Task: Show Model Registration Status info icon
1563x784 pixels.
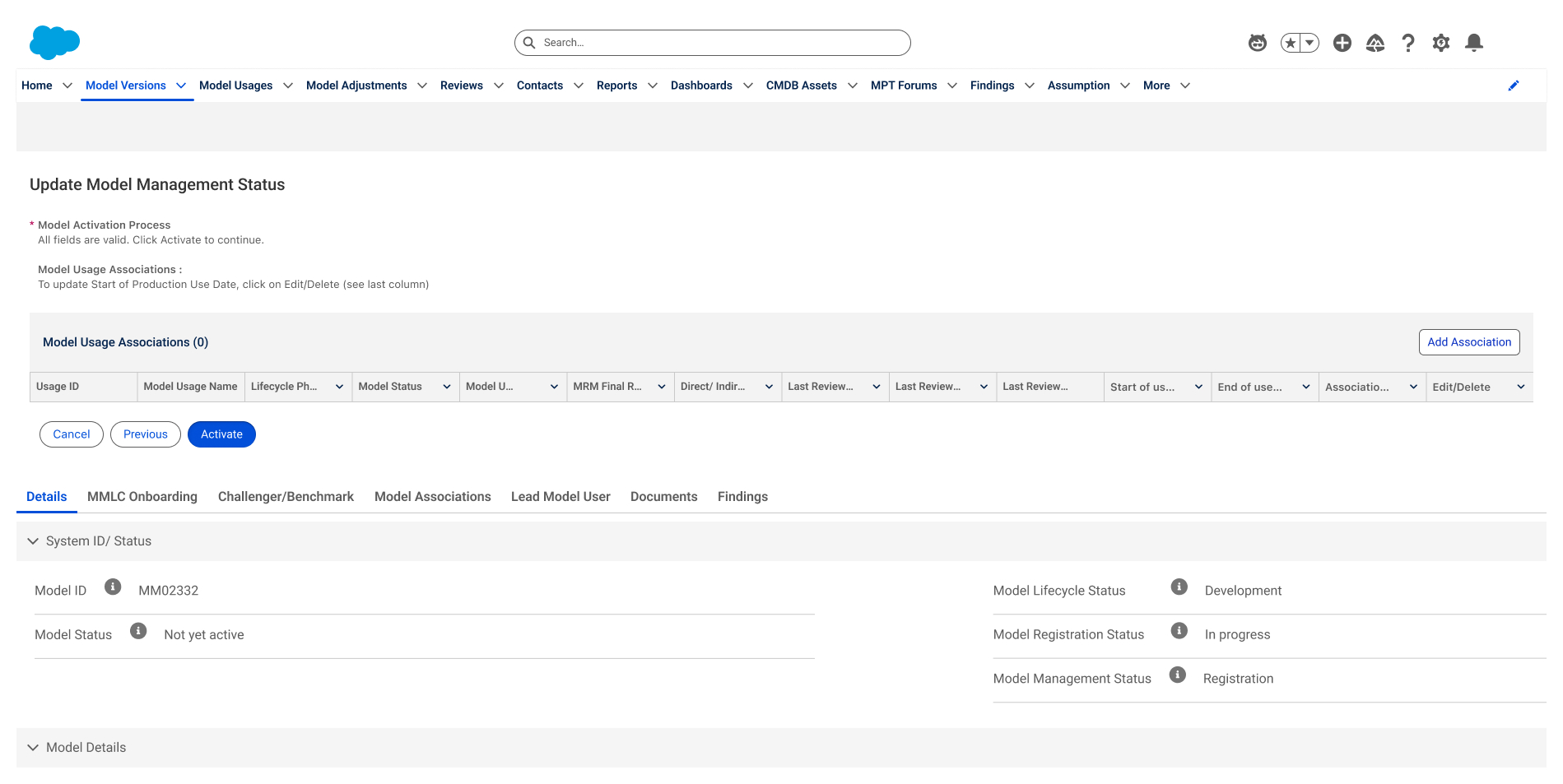Action: point(1179,631)
